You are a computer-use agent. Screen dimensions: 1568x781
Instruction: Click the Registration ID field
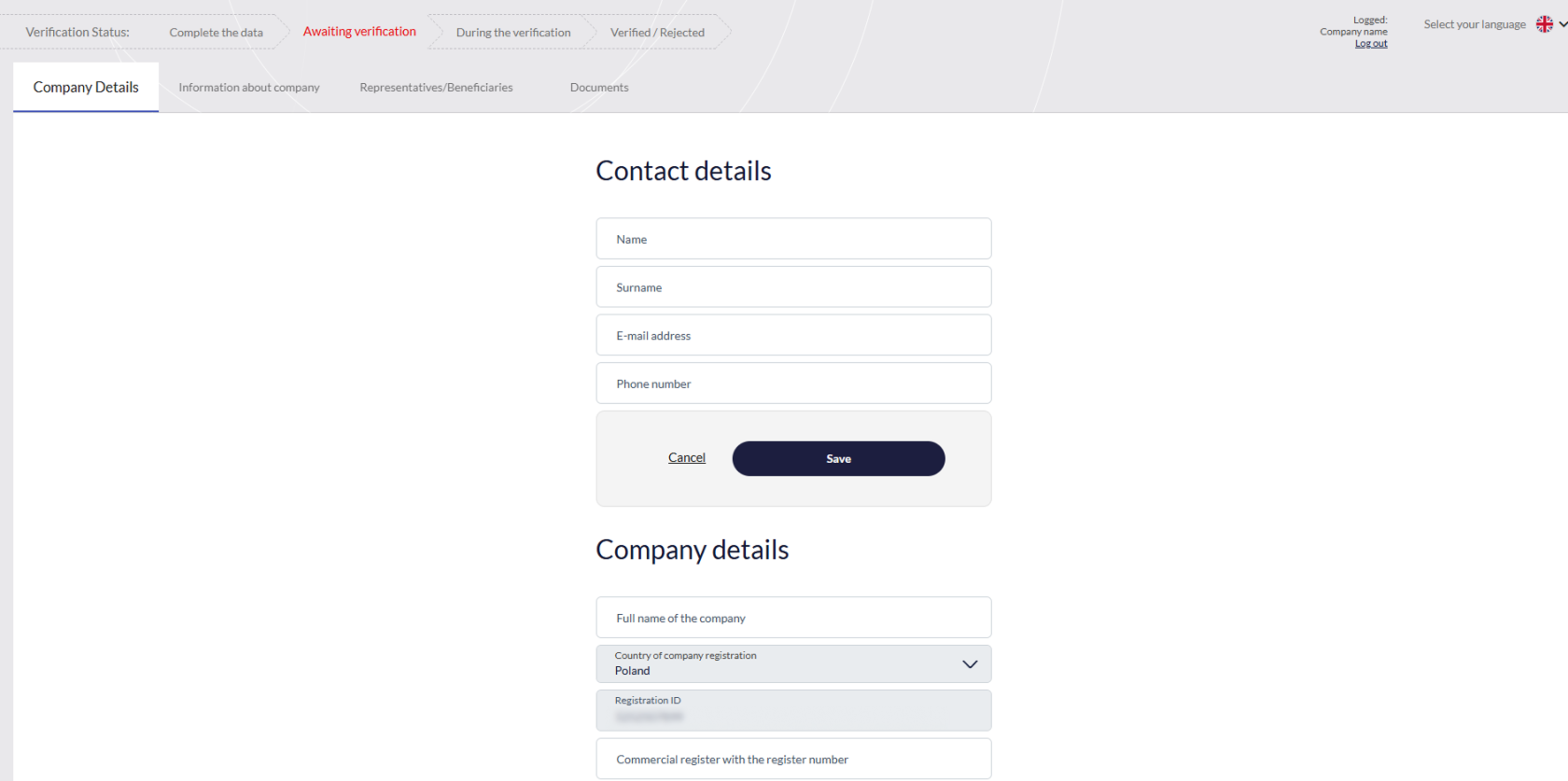pyautogui.click(x=792, y=710)
